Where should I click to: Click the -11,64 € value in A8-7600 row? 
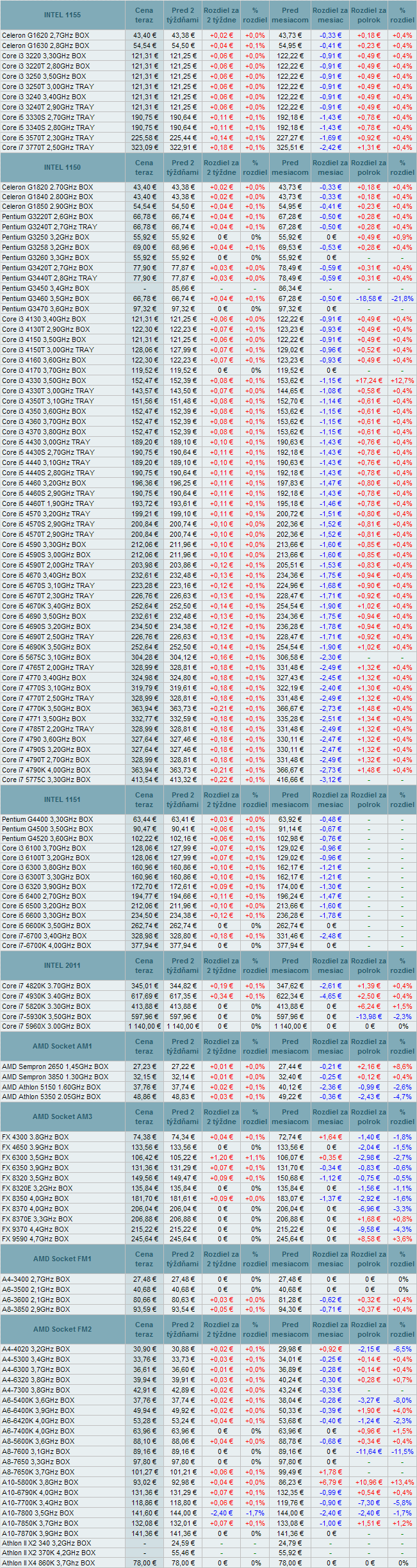pos(369,1451)
